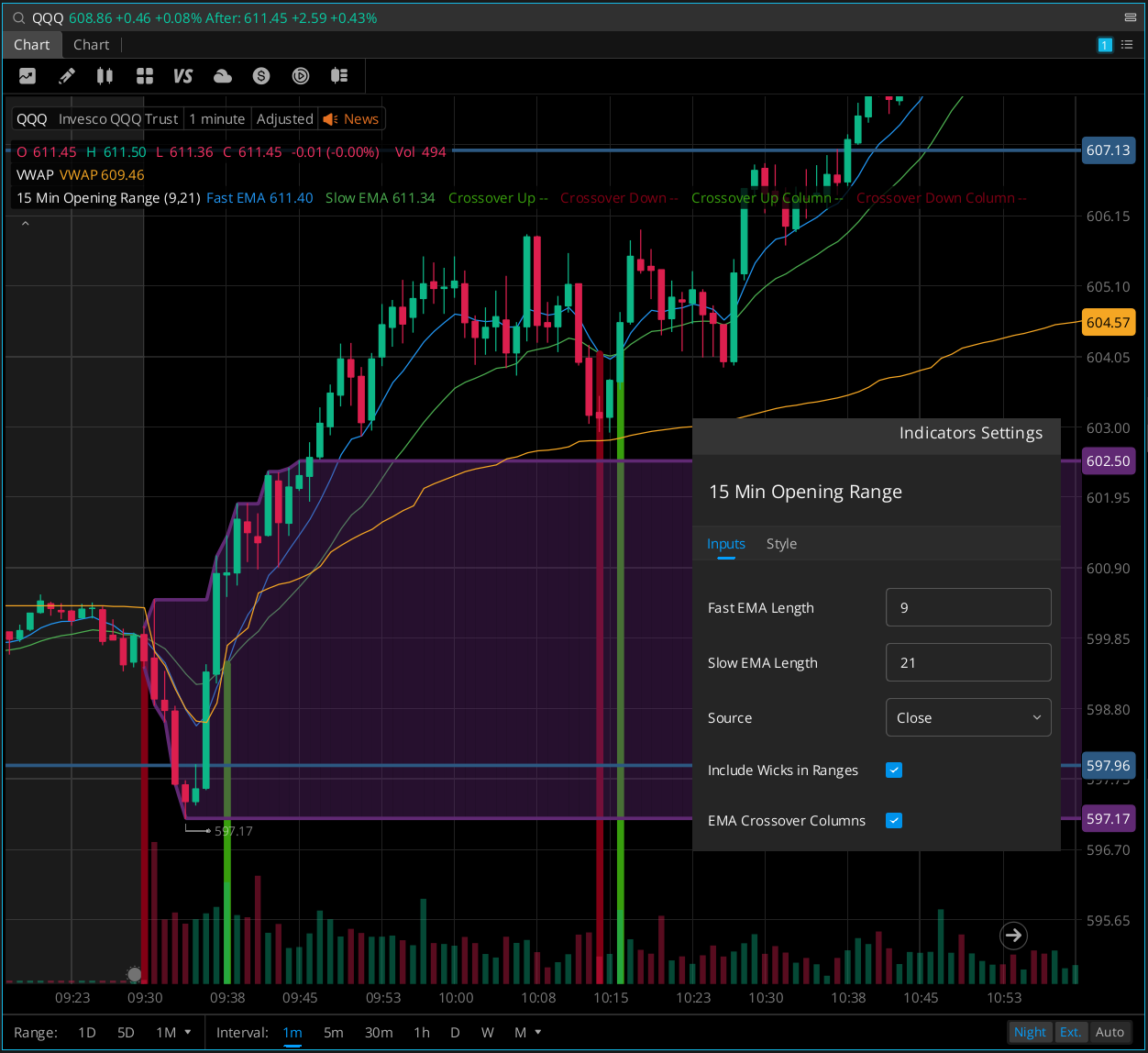Click the four-square grid layout icon
The width and height of the screenshot is (1148, 1053).
pyautogui.click(x=144, y=76)
